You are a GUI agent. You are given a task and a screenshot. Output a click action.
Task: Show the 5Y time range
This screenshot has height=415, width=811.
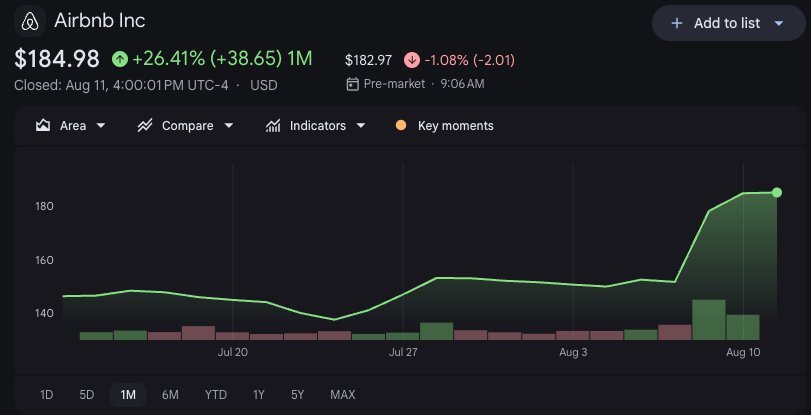pyautogui.click(x=297, y=395)
